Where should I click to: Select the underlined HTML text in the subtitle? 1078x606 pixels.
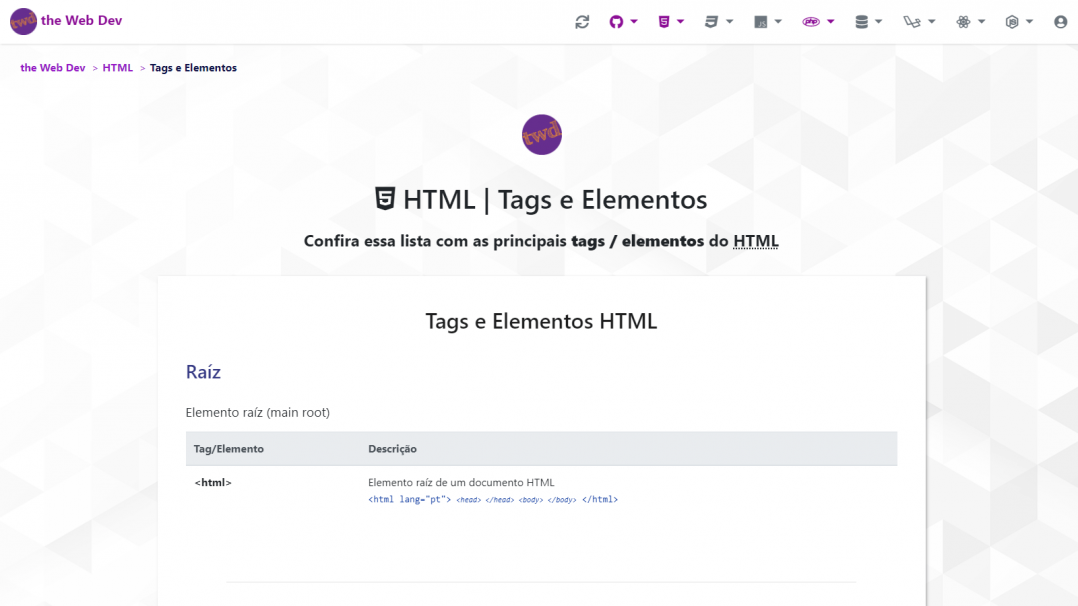pyautogui.click(x=755, y=240)
